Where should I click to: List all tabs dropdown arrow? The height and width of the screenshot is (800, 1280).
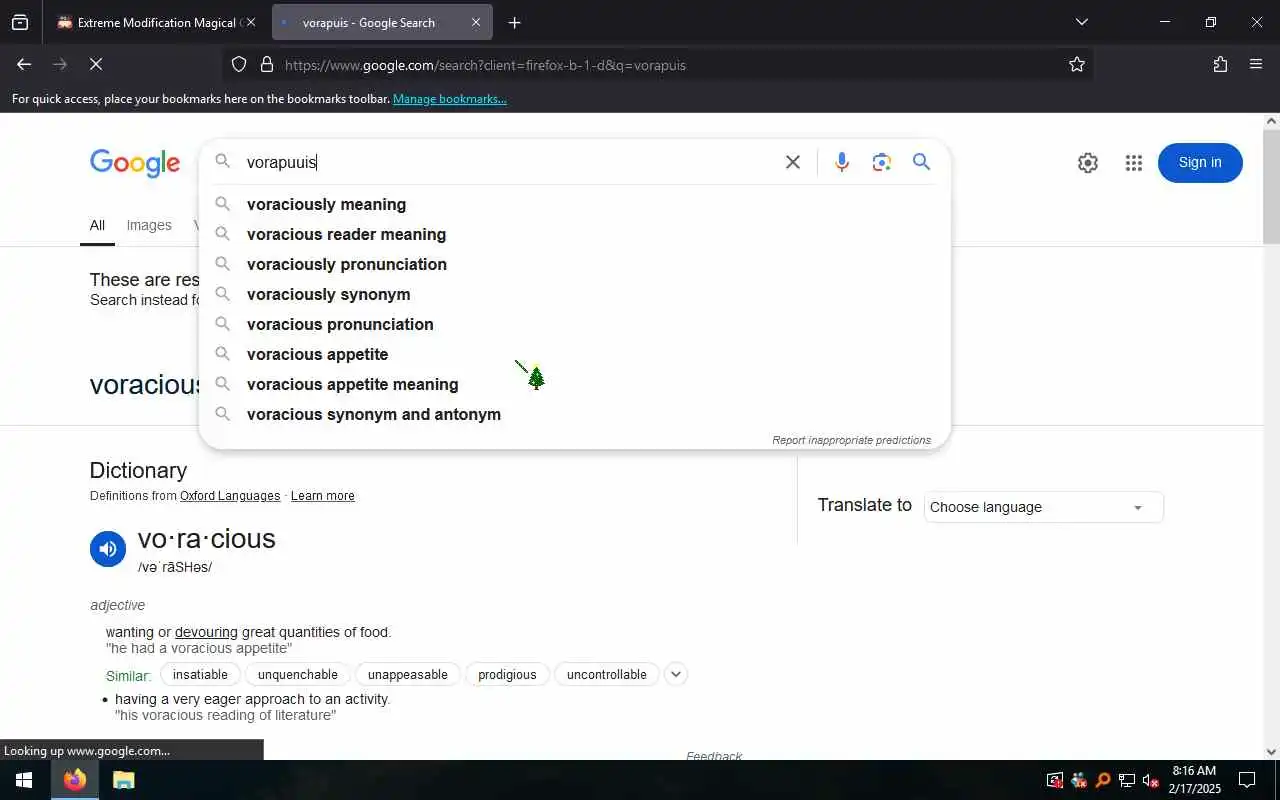point(1081,22)
